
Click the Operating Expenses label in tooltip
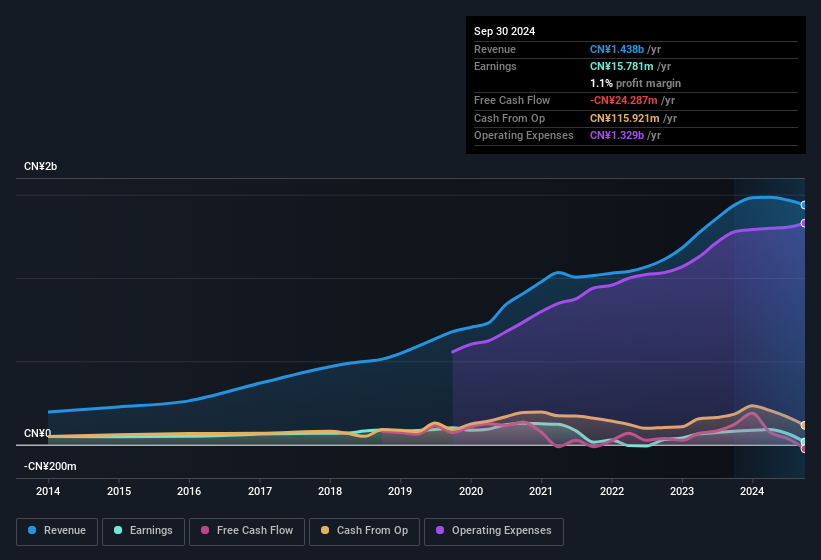click(524, 135)
